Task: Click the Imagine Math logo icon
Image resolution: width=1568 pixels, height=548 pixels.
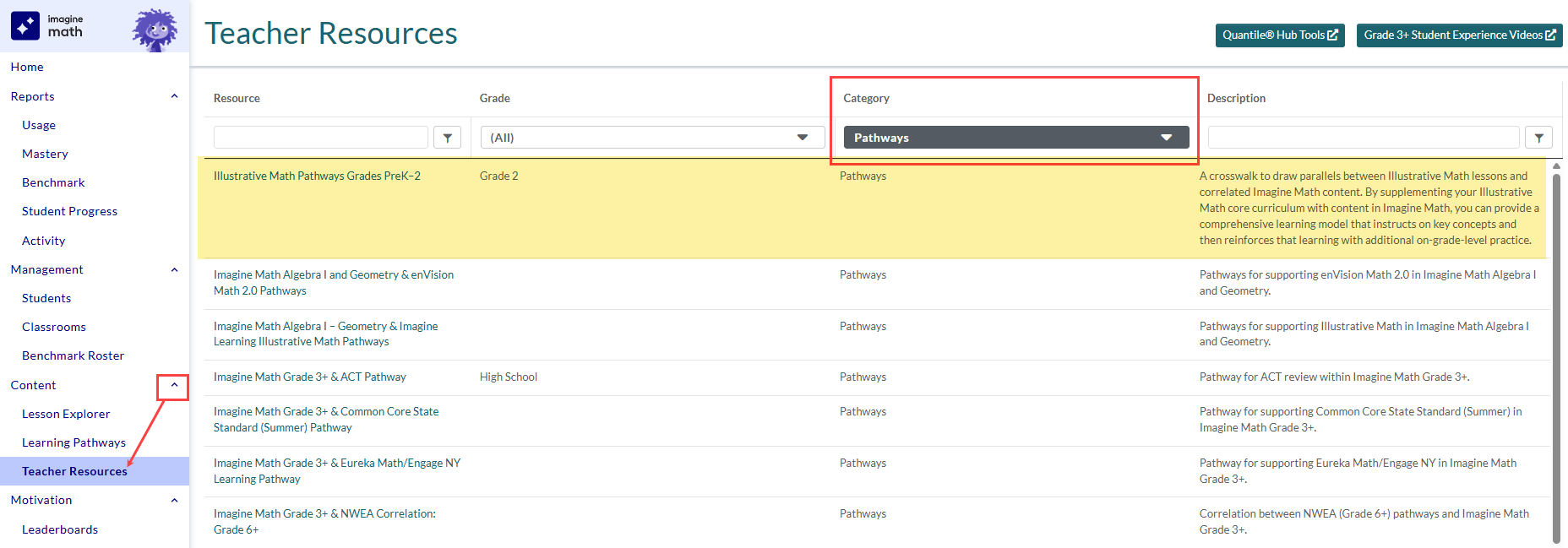Action: pos(25,26)
